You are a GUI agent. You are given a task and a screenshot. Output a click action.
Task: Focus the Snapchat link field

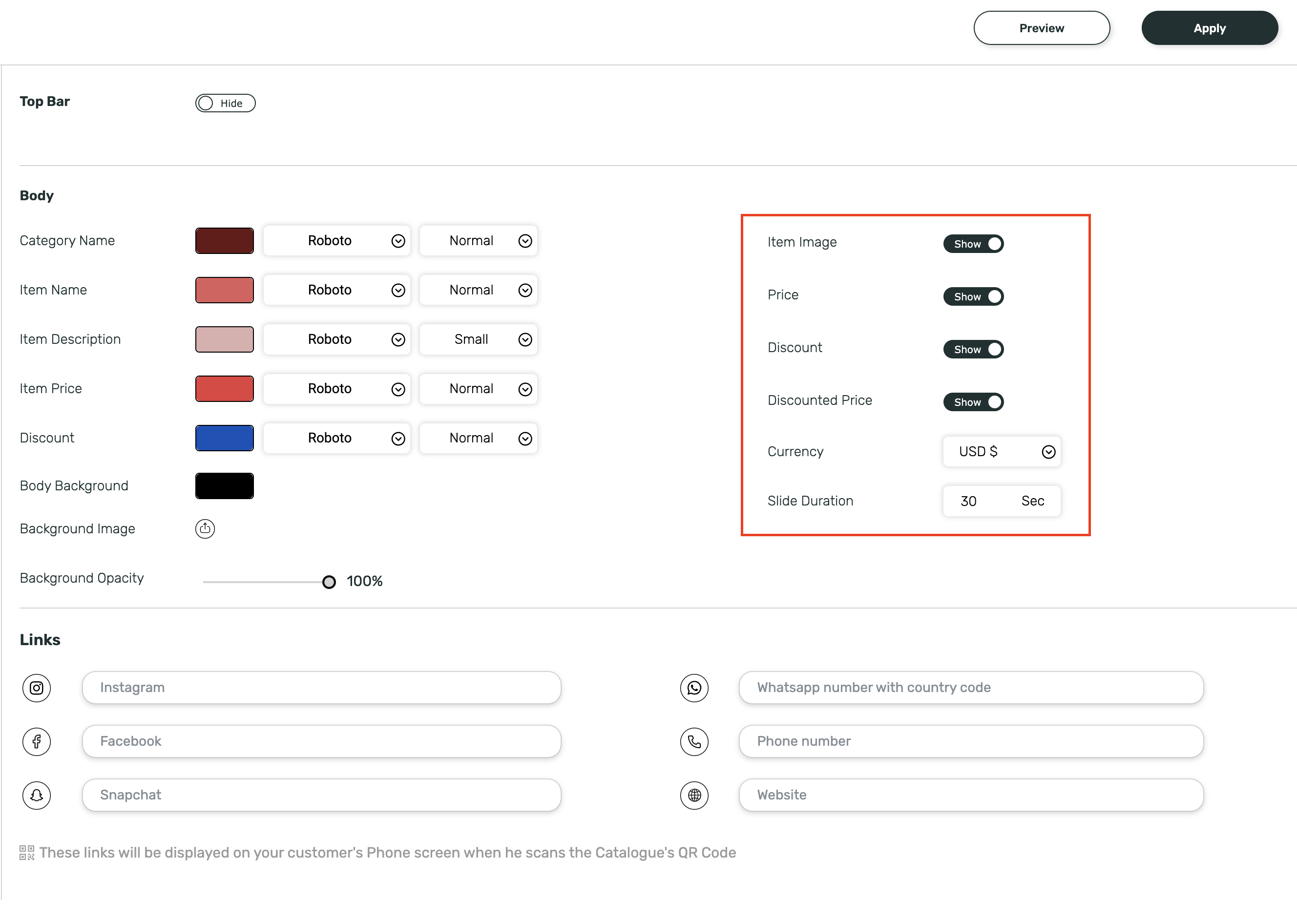click(x=321, y=796)
